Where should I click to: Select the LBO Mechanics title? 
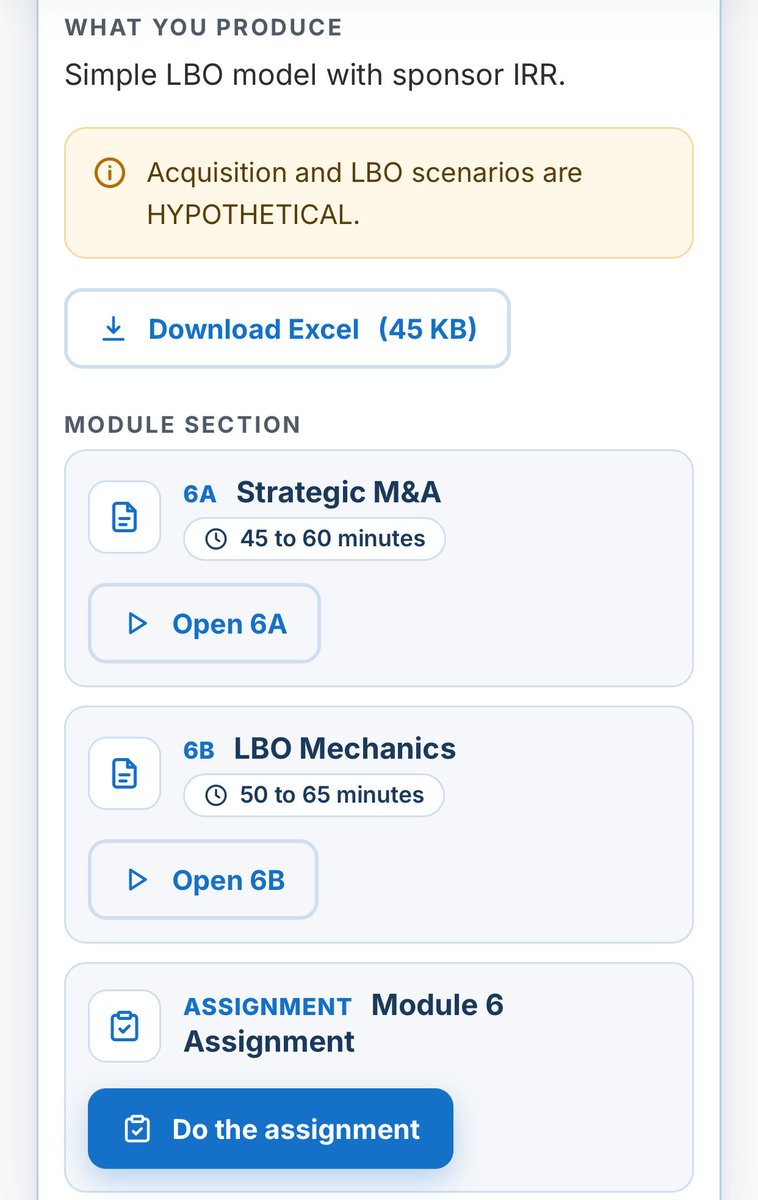[345, 748]
